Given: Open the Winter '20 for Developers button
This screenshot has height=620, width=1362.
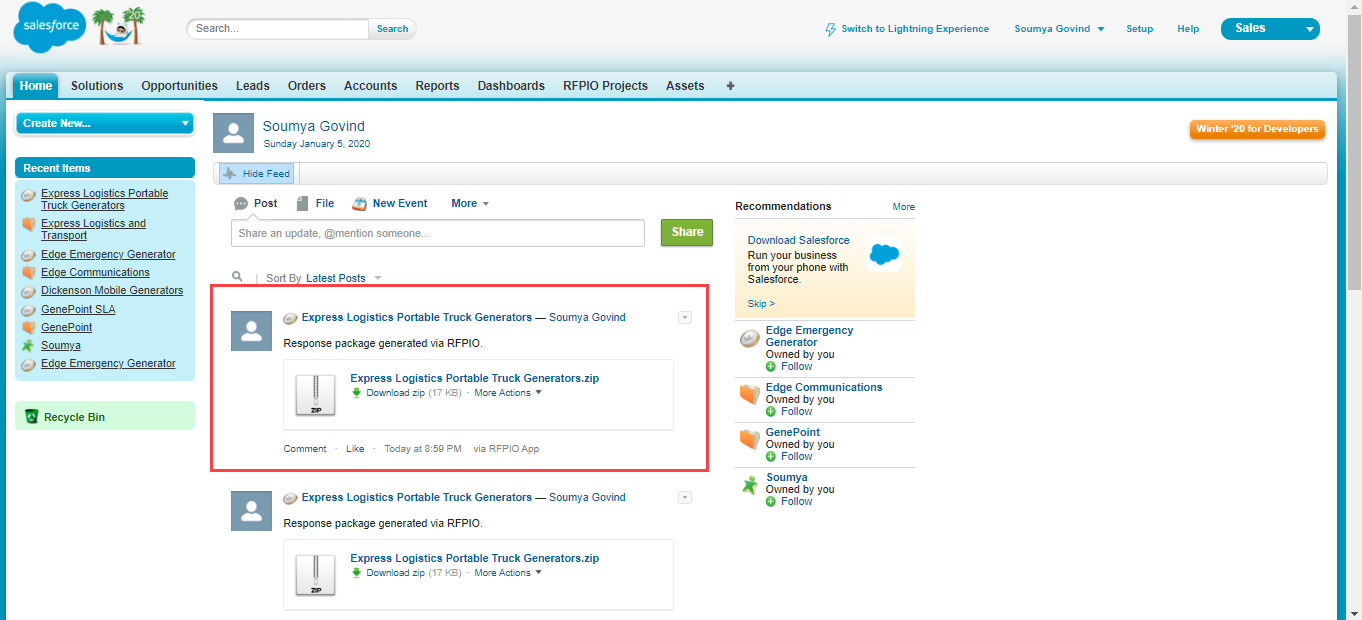Looking at the screenshot, I should pyautogui.click(x=1257, y=129).
